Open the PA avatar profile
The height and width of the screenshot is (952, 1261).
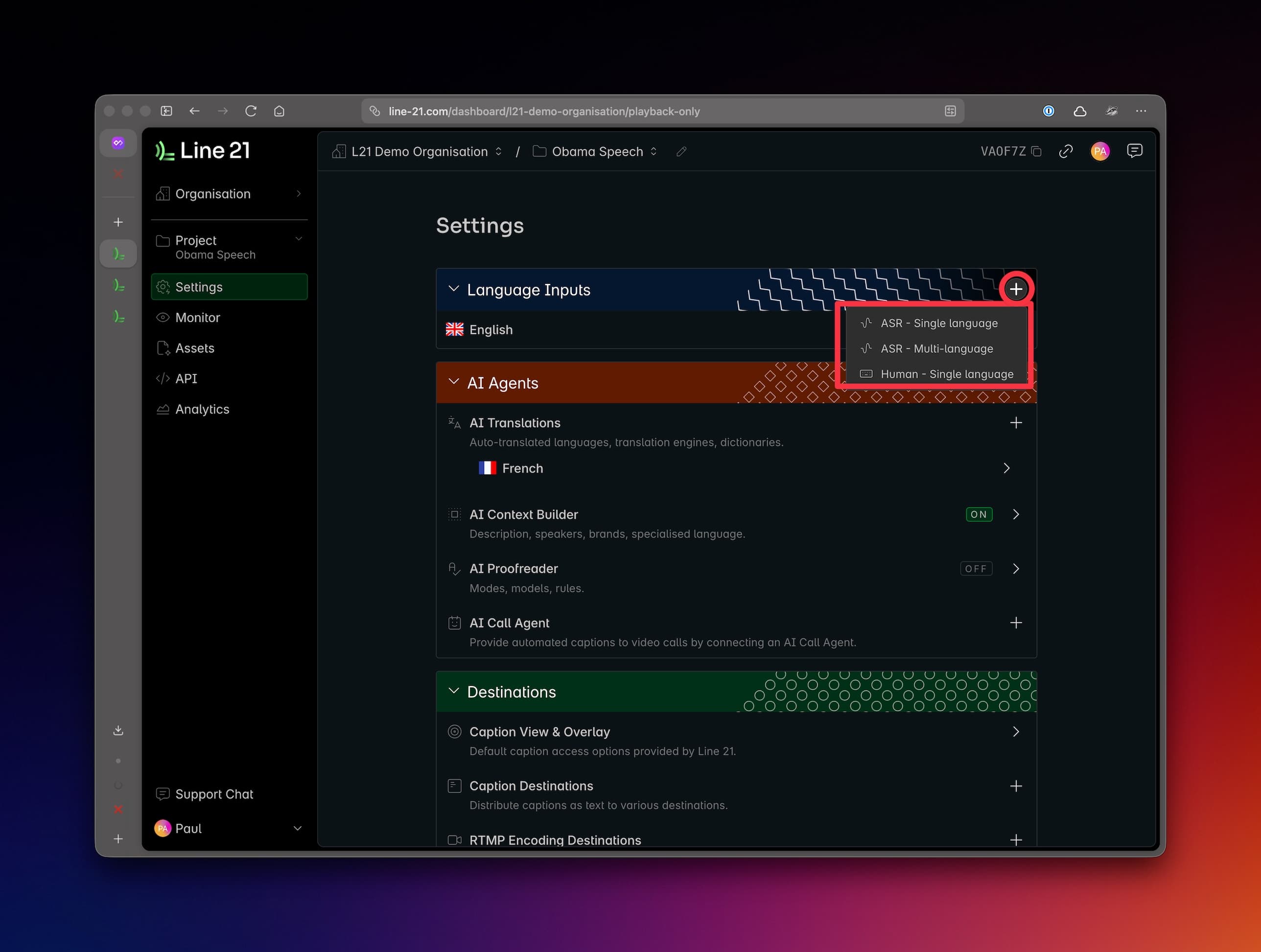click(1100, 151)
